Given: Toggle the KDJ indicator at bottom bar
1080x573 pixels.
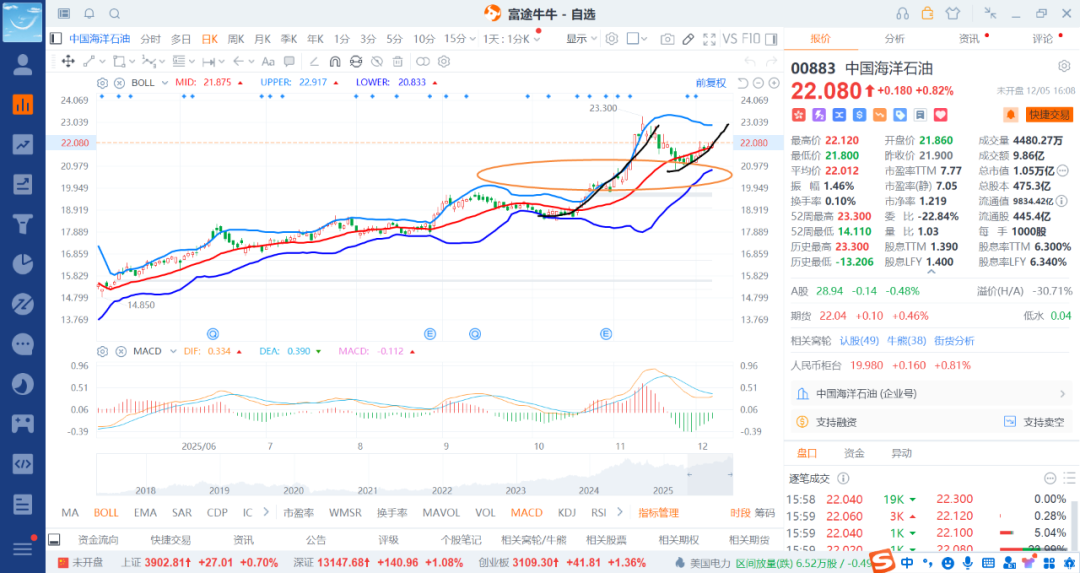Looking at the screenshot, I should 567,512.
